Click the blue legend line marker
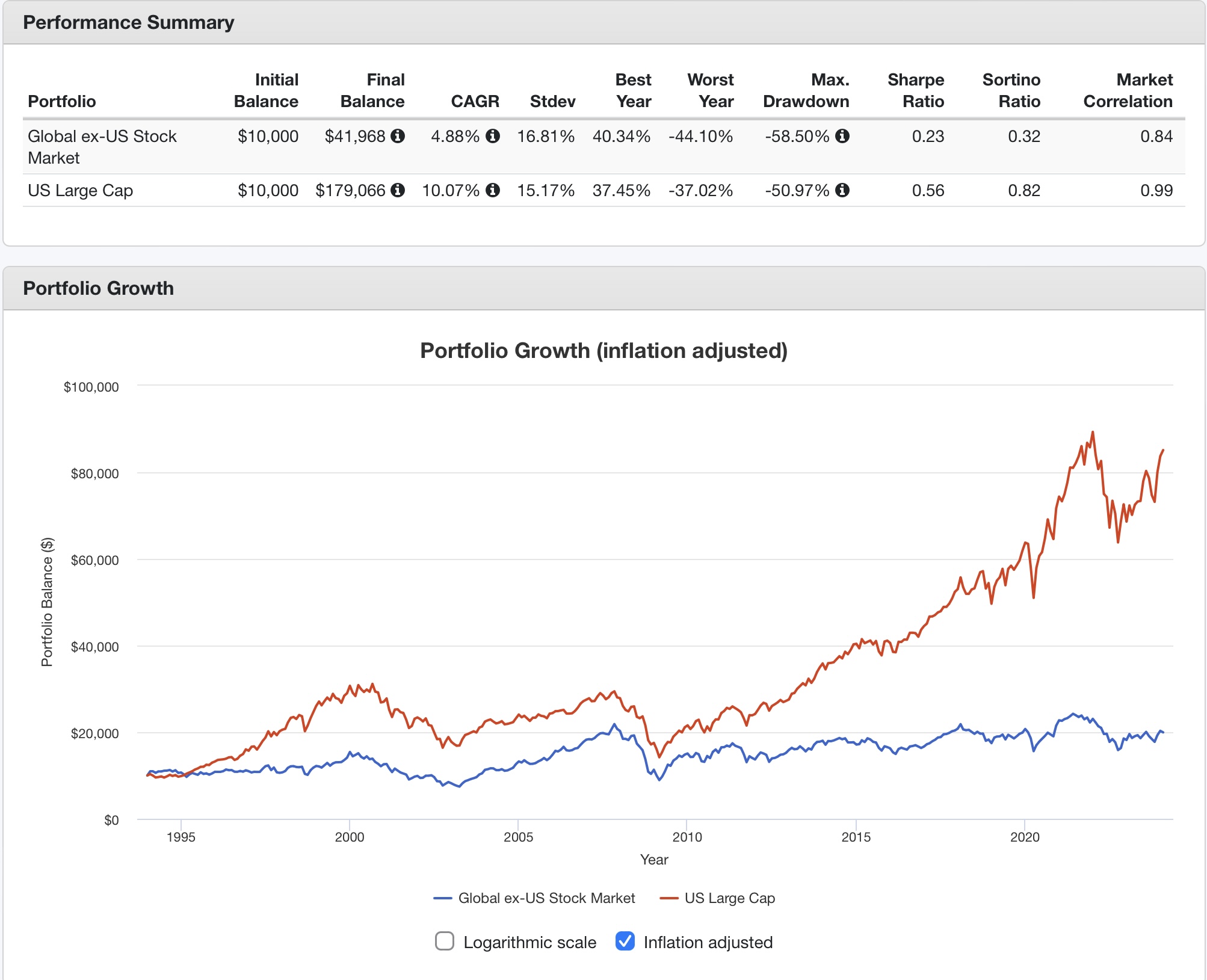 click(x=443, y=898)
